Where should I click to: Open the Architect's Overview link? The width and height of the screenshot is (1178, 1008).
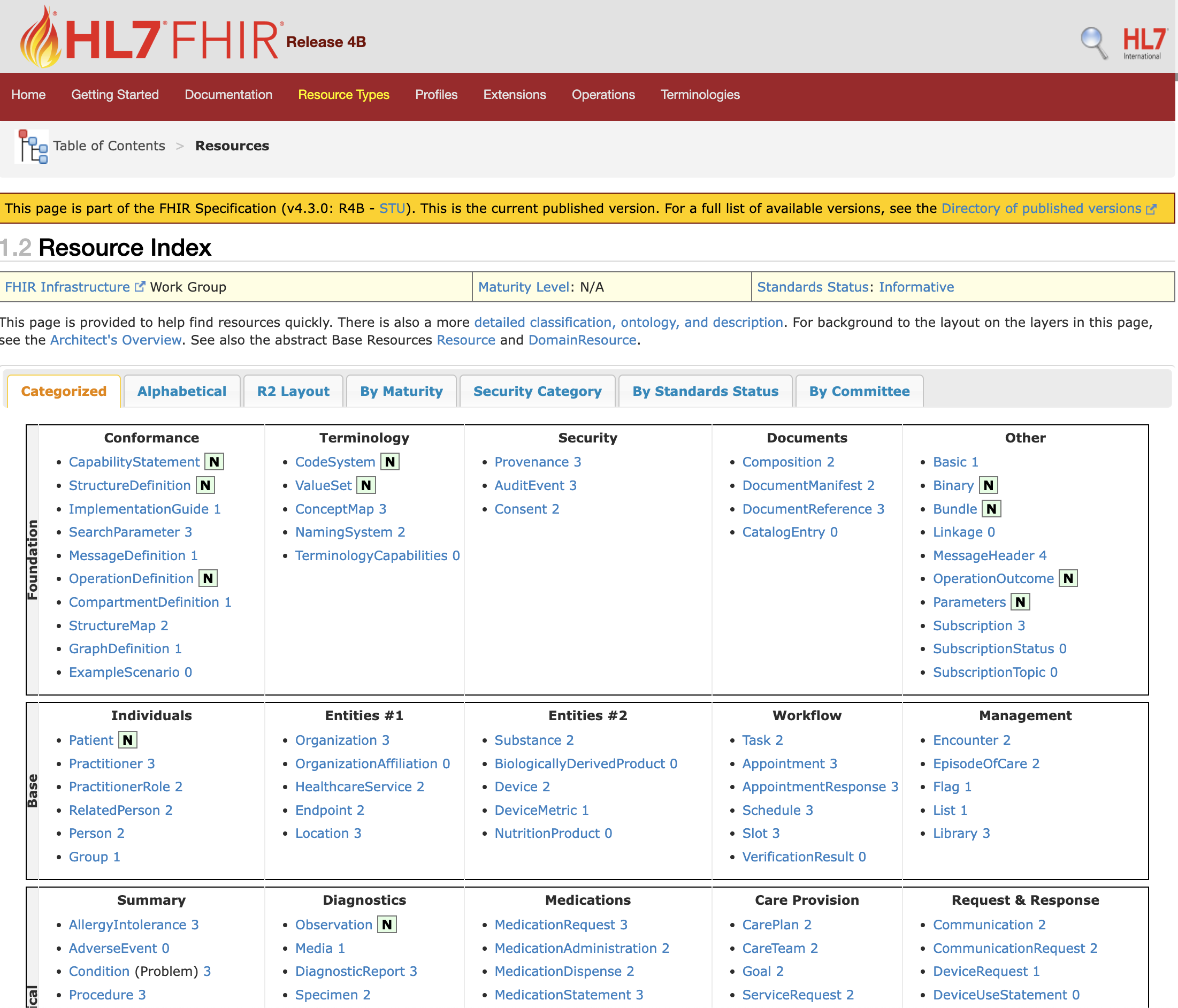coord(116,340)
